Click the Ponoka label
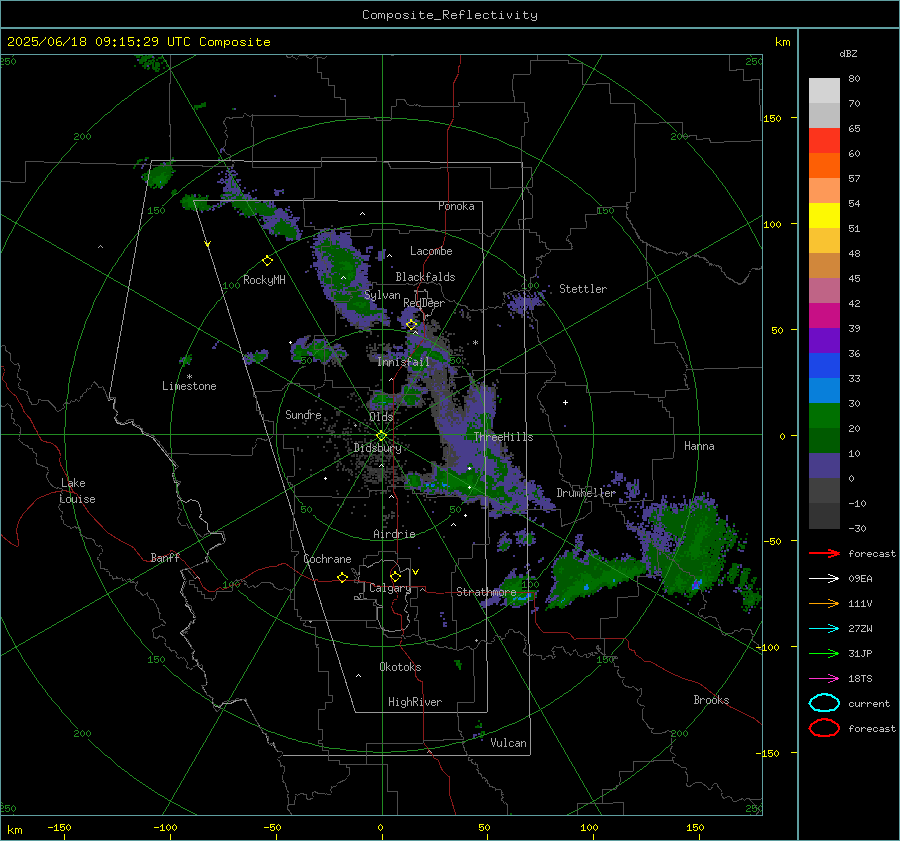Screen dimensions: 900x841 click(456, 206)
